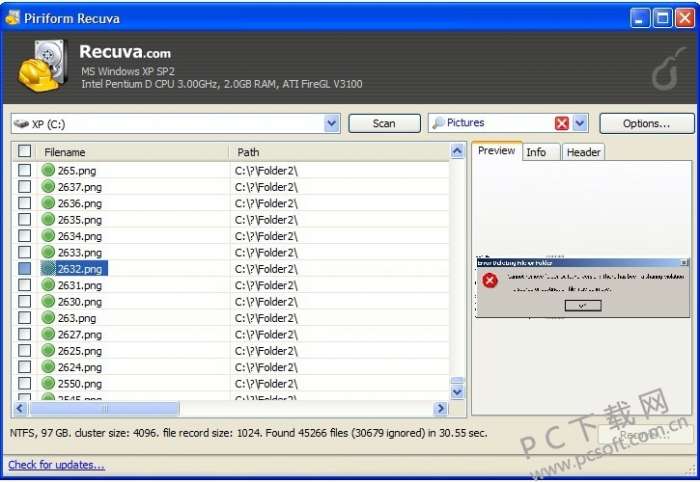Click the Recuva hard-hat drive logo
The width and height of the screenshot is (700, 483).
[x=42, y=66]
